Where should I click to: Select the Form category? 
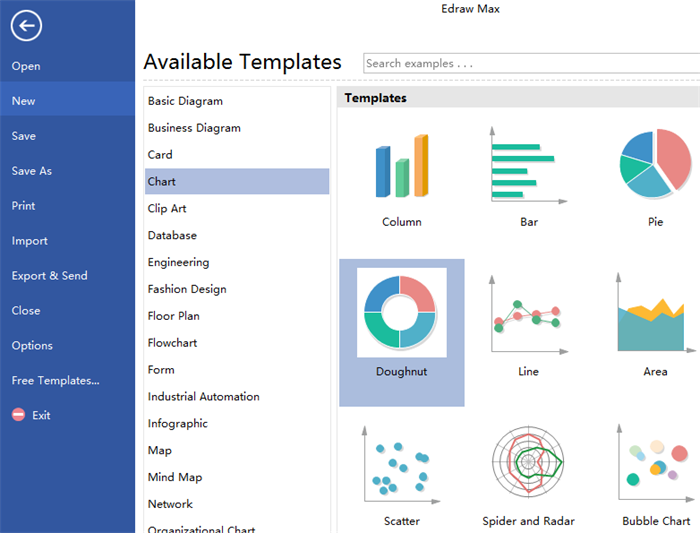pos(237,370)
